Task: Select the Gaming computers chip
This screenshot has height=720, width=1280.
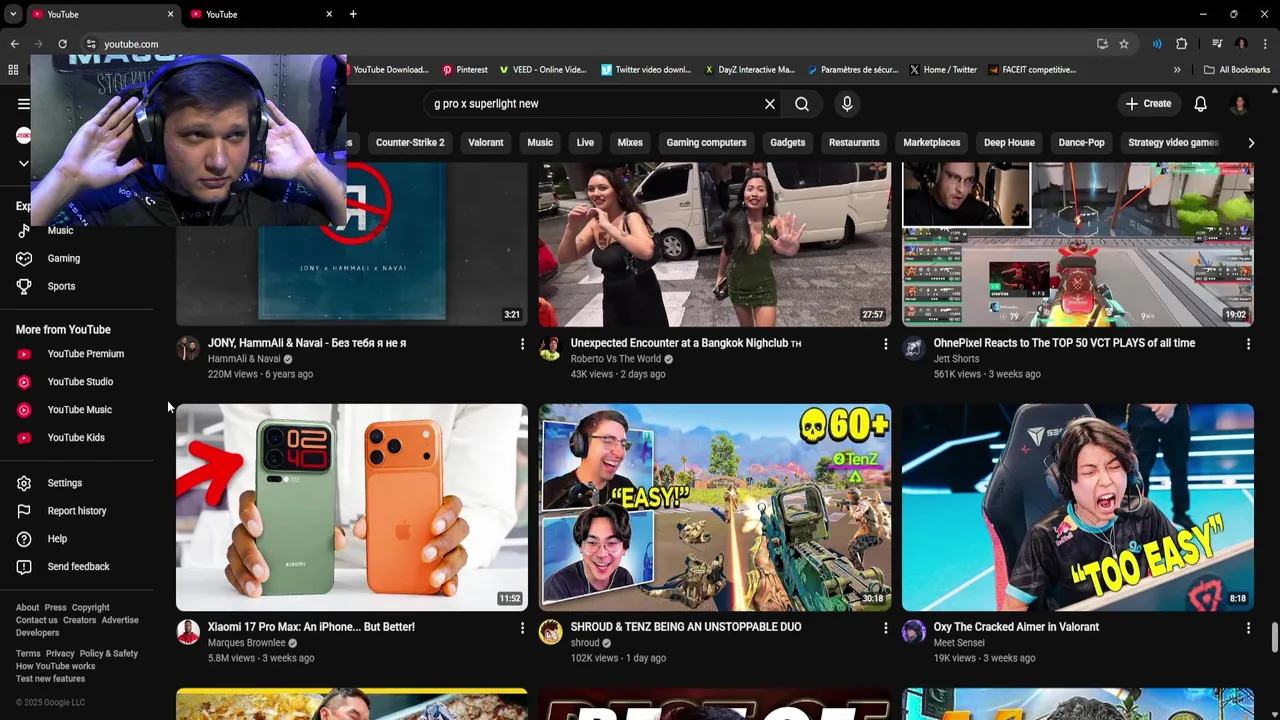Action: (706, 143)
